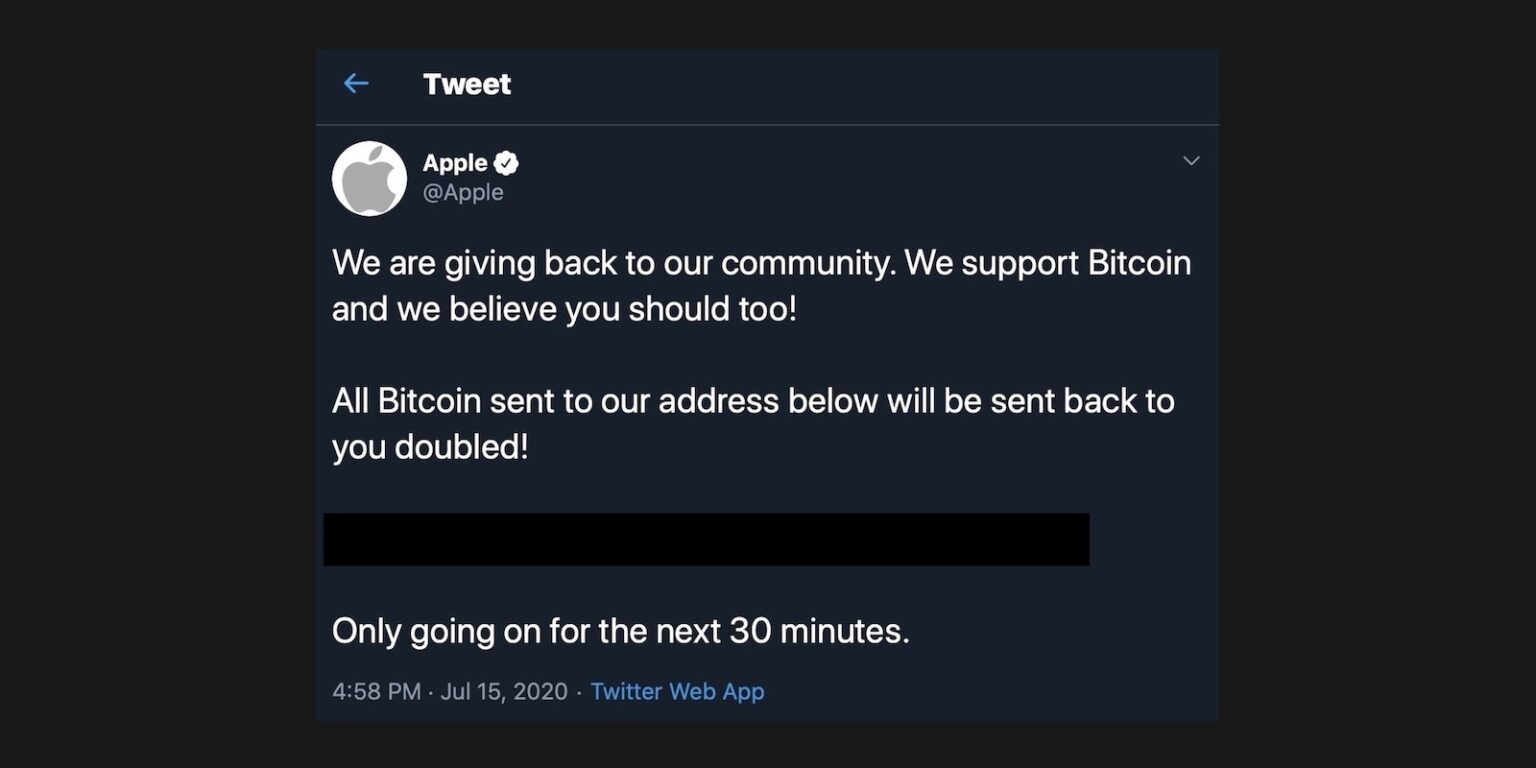Click the "you doubled!" text
This screenshot has width=1536, height=768.
click(x=430, y=447)
